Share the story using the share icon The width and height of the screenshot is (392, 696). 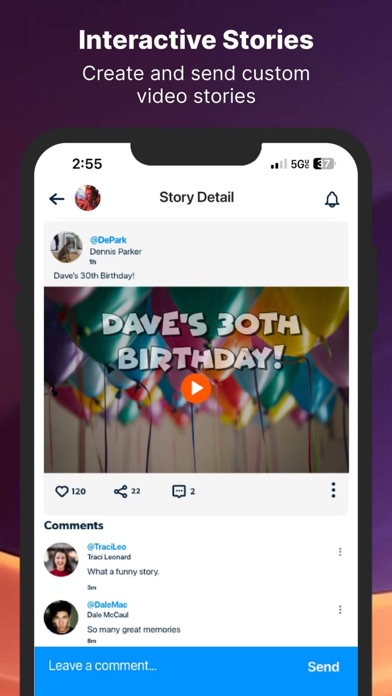(x=121, y=491)
